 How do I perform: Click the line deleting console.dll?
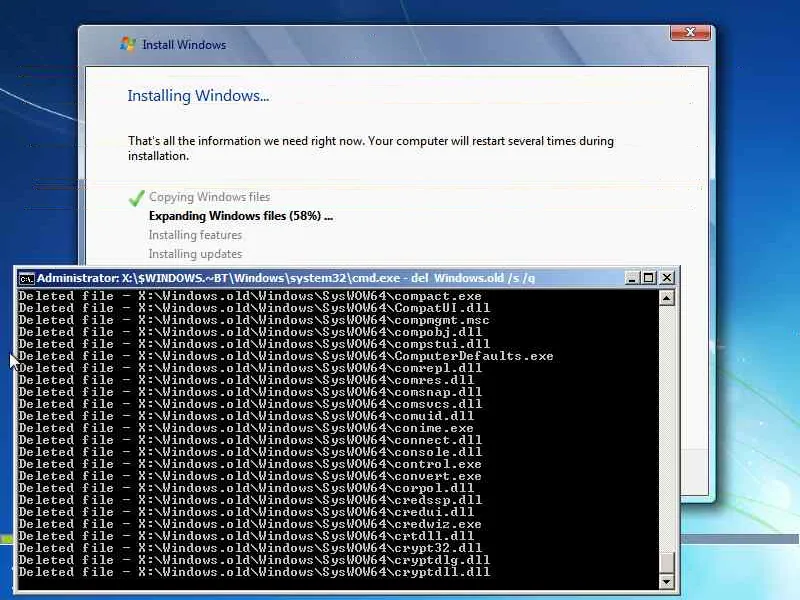[x=250, y=452]
